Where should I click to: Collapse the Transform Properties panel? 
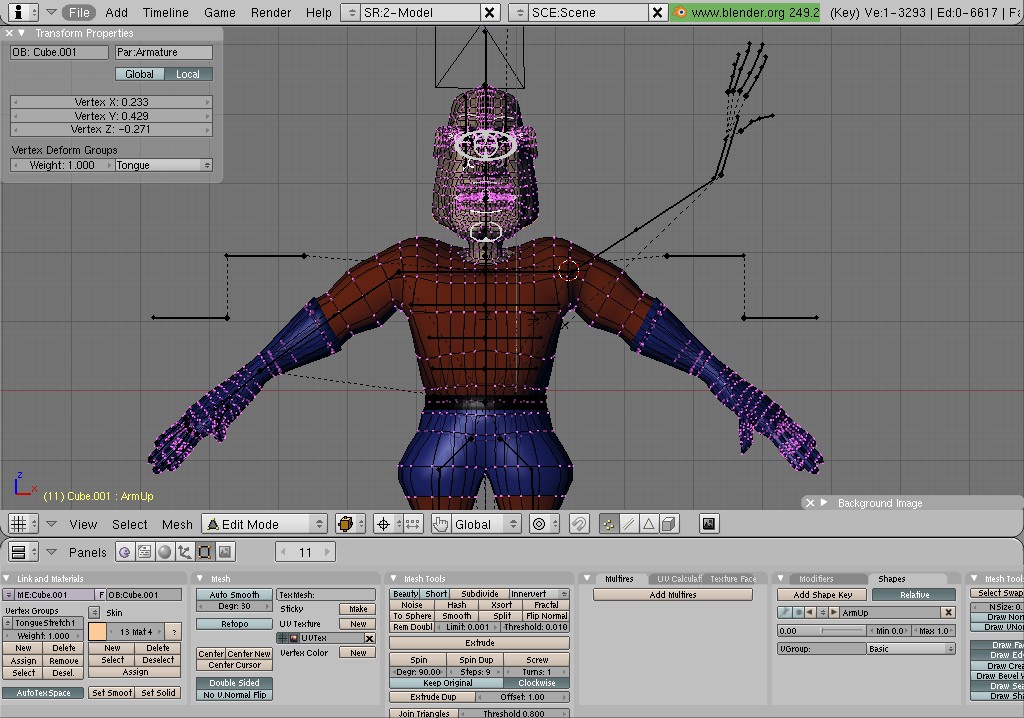[x=22, y=33]
